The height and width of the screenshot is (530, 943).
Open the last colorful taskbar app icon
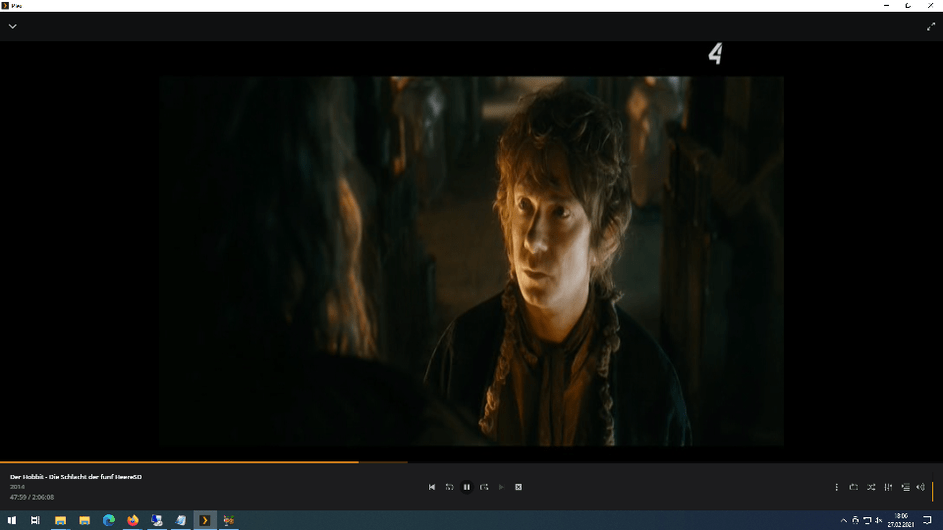tap(229, 520)
